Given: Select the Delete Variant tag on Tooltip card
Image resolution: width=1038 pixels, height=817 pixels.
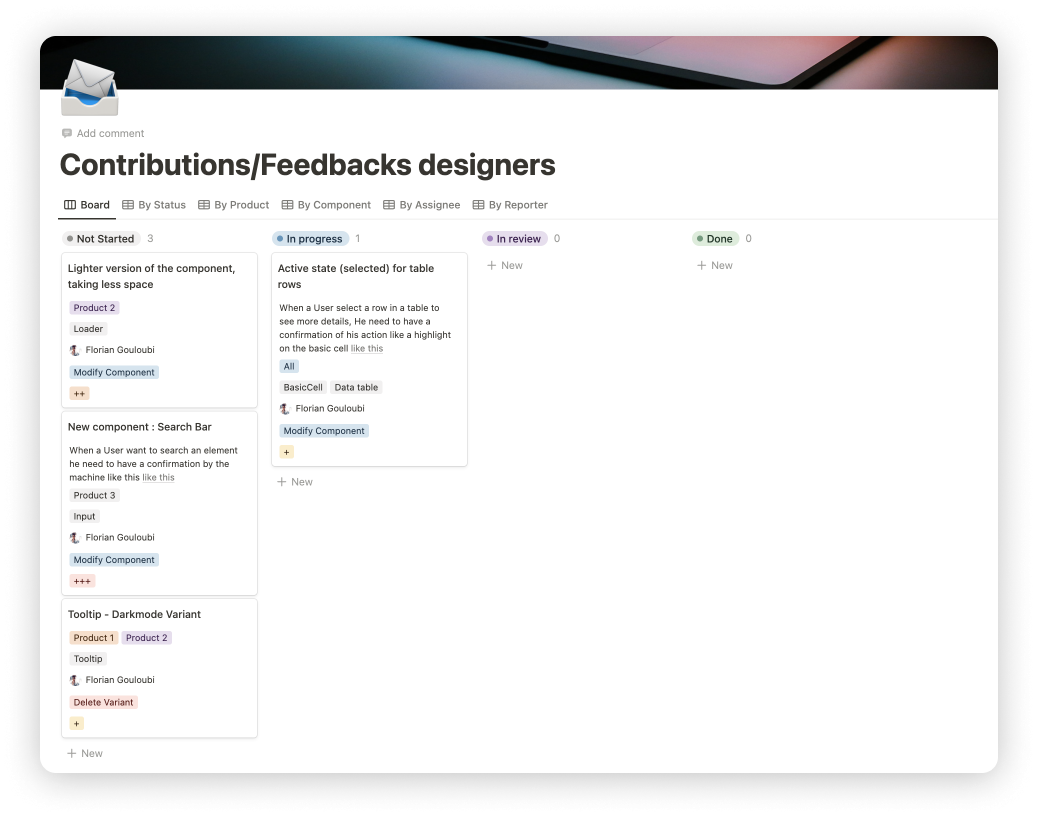Looking at the screenshot, I should point(103,702).
